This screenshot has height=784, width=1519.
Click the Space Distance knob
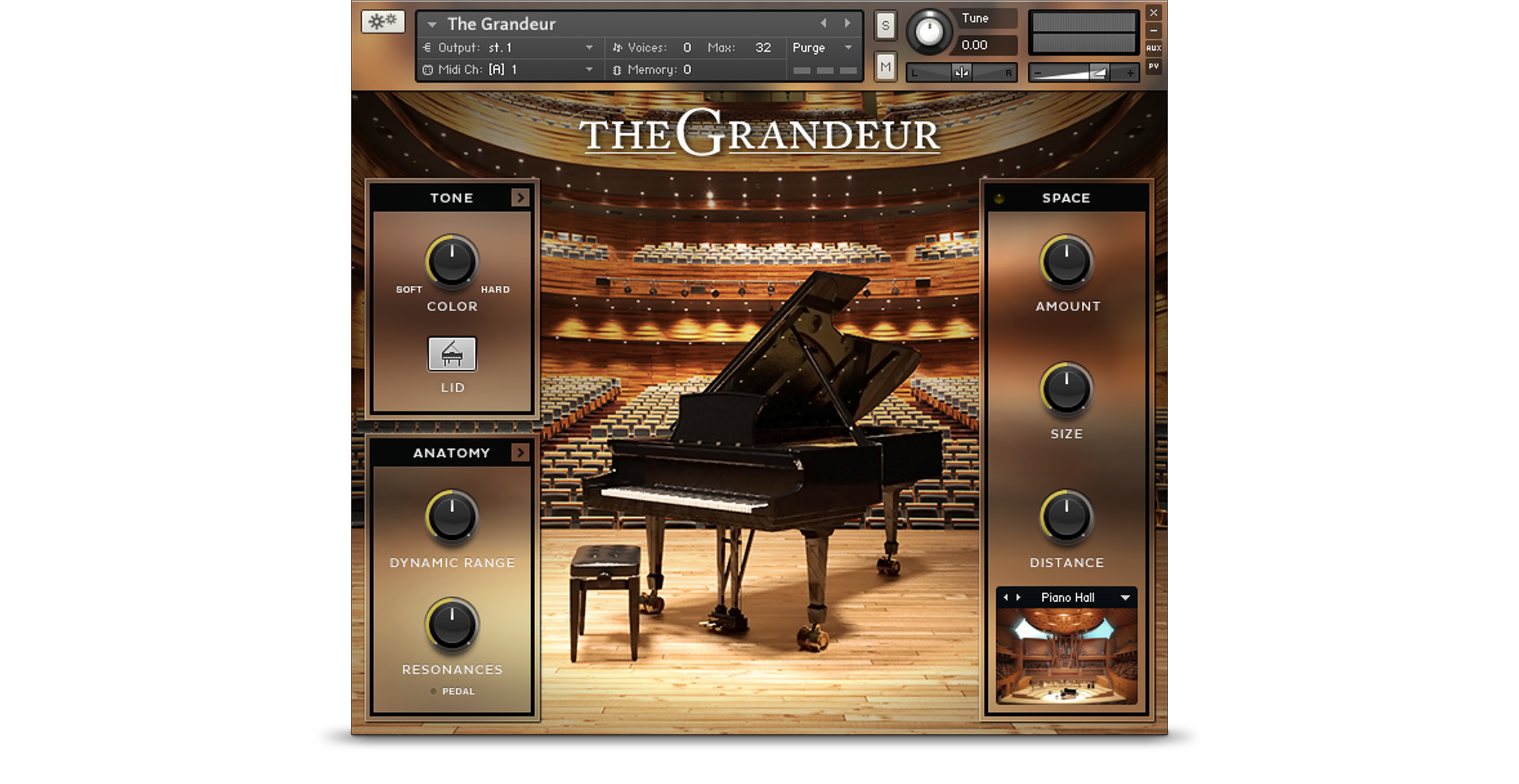pos(1066,516)
